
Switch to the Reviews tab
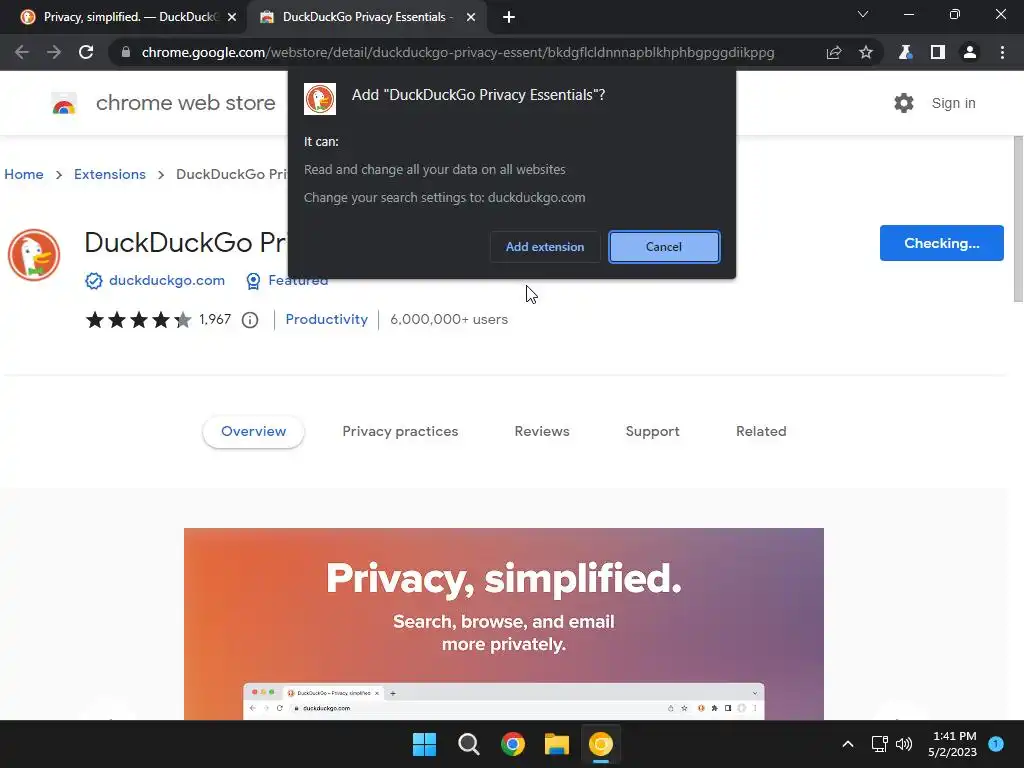pos(542,432)
